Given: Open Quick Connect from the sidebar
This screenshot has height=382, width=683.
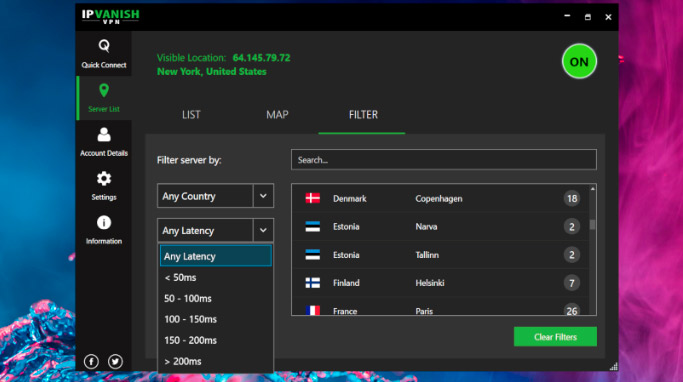Looking at the screenshot, I should click(x=104, y=54).
